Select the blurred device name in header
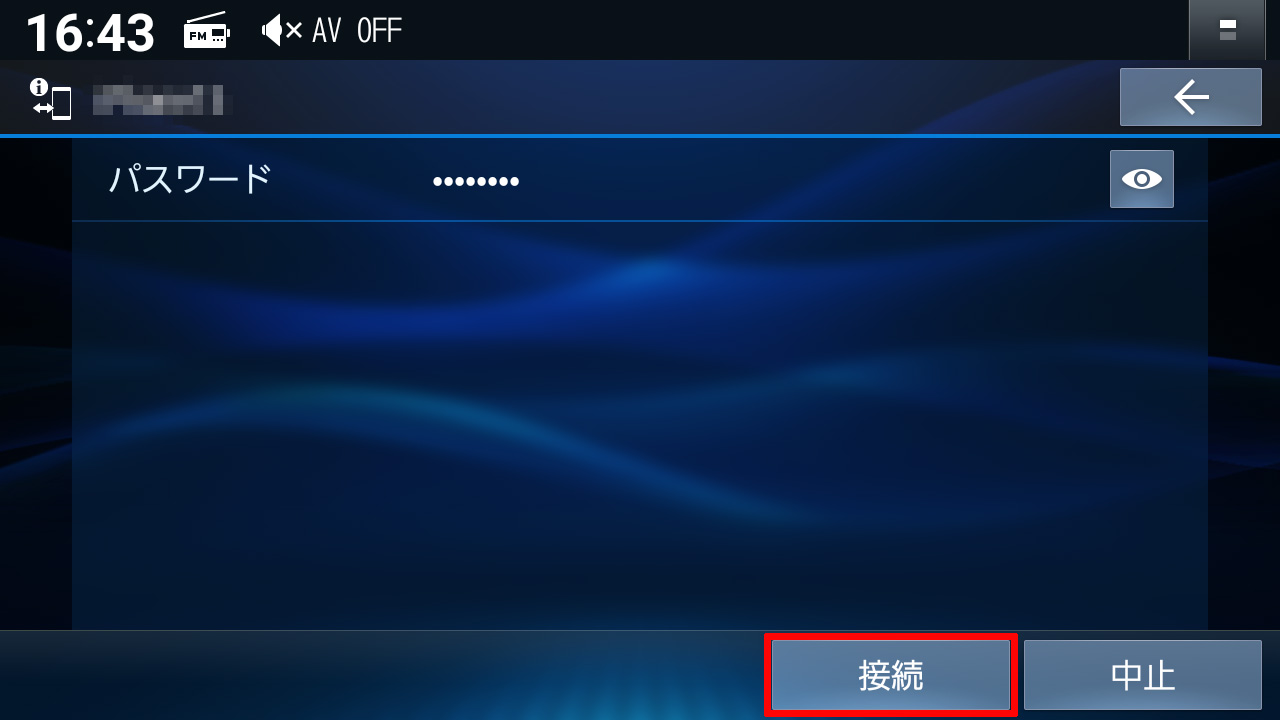This screenshot has height=720, width=1280. 162,98
